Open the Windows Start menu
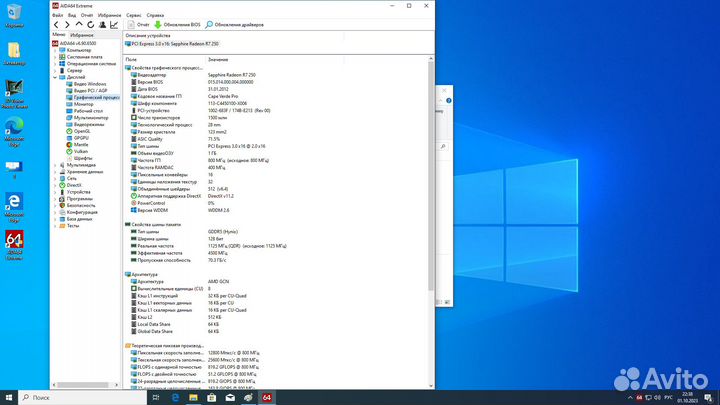 (9, 398)
